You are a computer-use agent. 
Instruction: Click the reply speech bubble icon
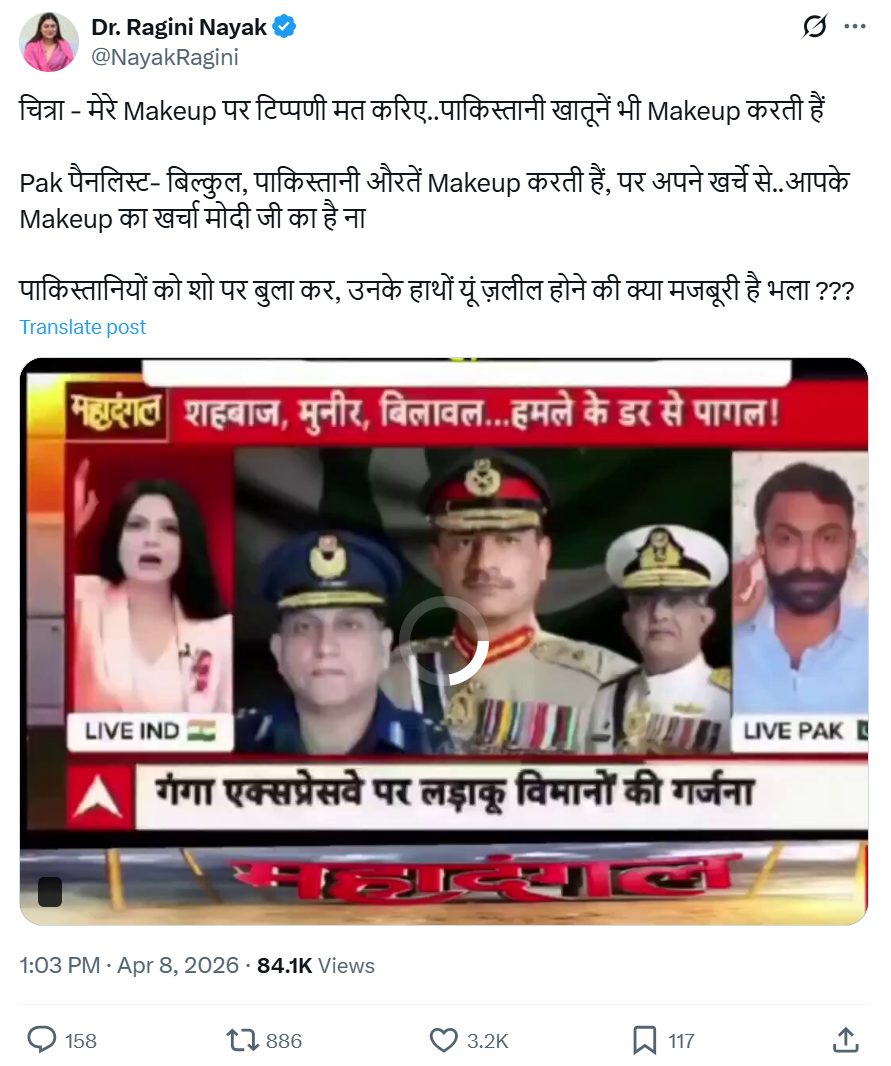coord(42,1040)
